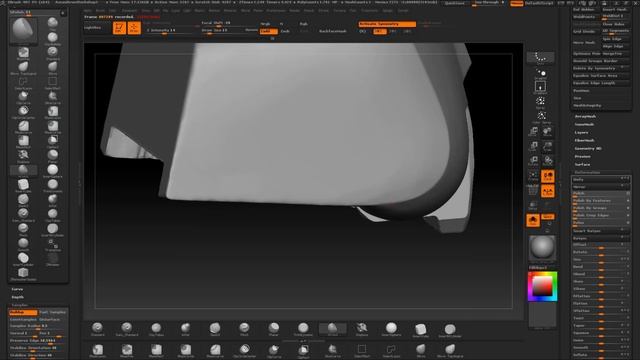Toggle the Zsub mode
The height and width of the screenshot is (360, 640).
coord(285,31)
